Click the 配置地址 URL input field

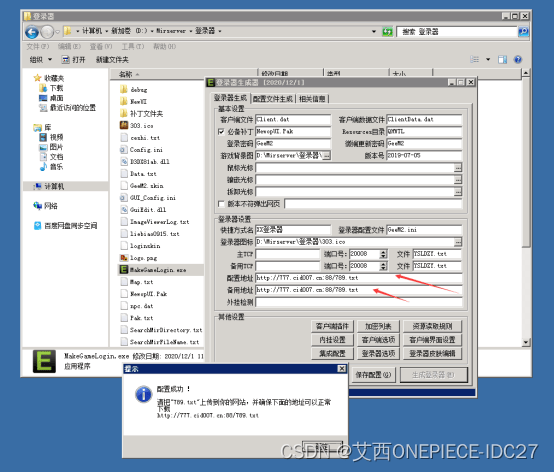pos(359,278)
